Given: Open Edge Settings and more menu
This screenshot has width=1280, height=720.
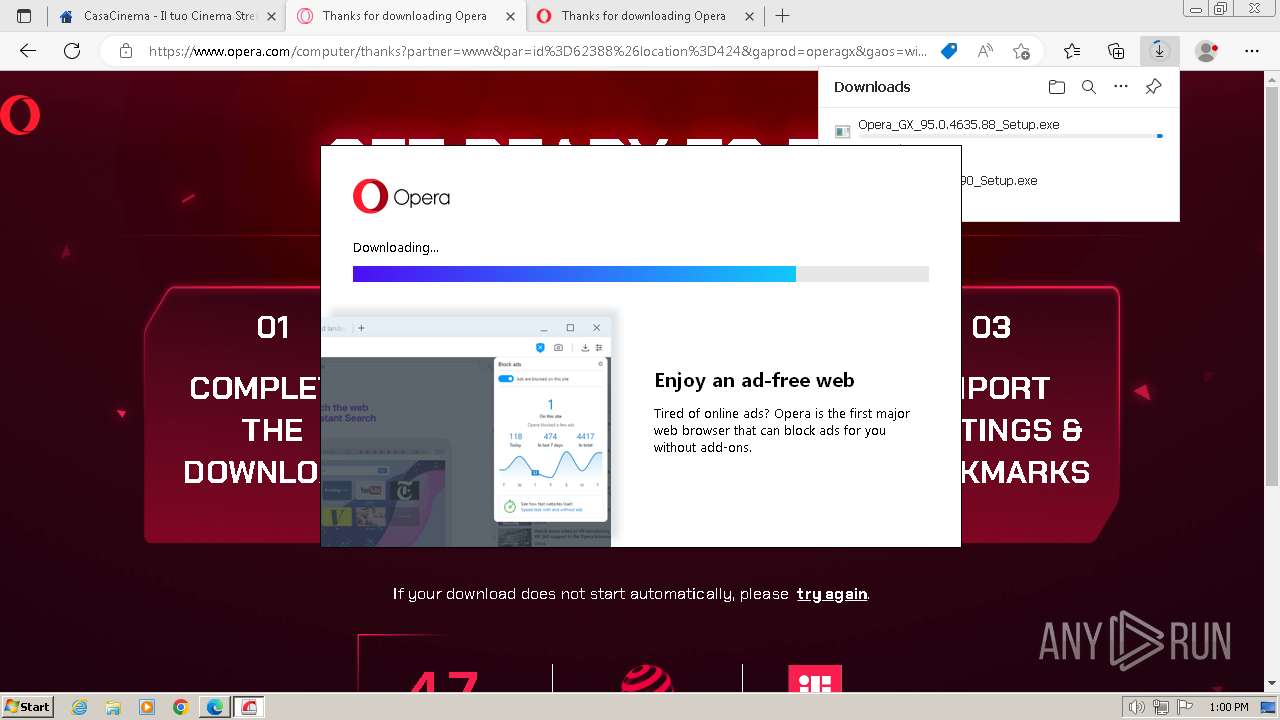Looking at the screenshot, I should tap(1252, 51).
